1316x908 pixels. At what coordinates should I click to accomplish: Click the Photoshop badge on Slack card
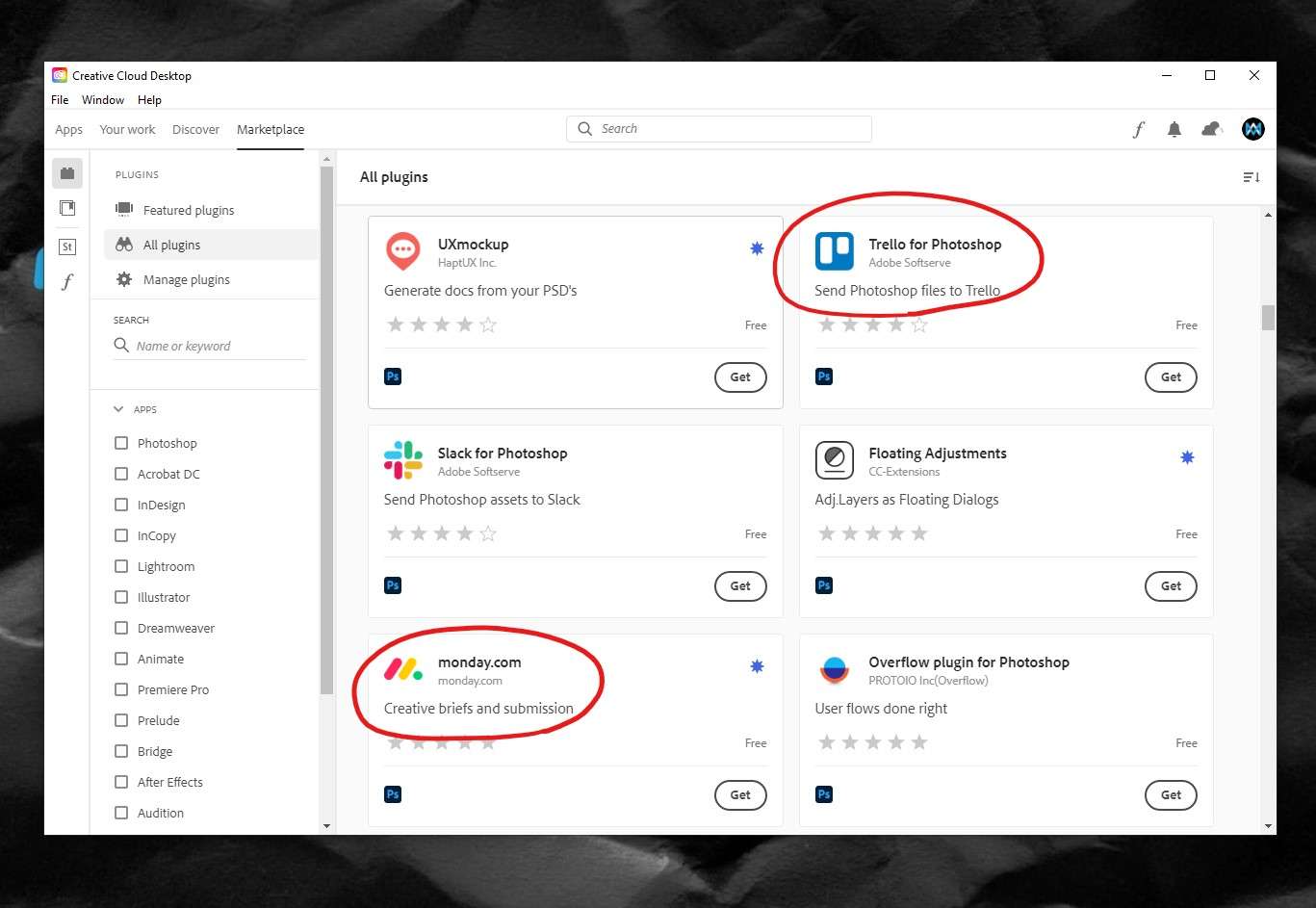[393, 585]
